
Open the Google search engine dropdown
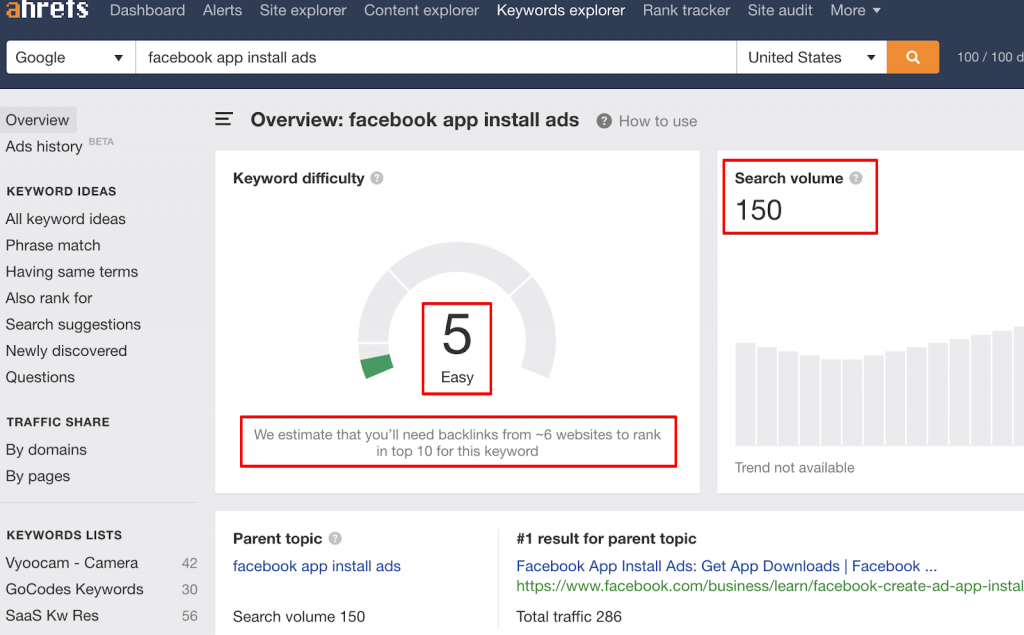tap(70, 57)
